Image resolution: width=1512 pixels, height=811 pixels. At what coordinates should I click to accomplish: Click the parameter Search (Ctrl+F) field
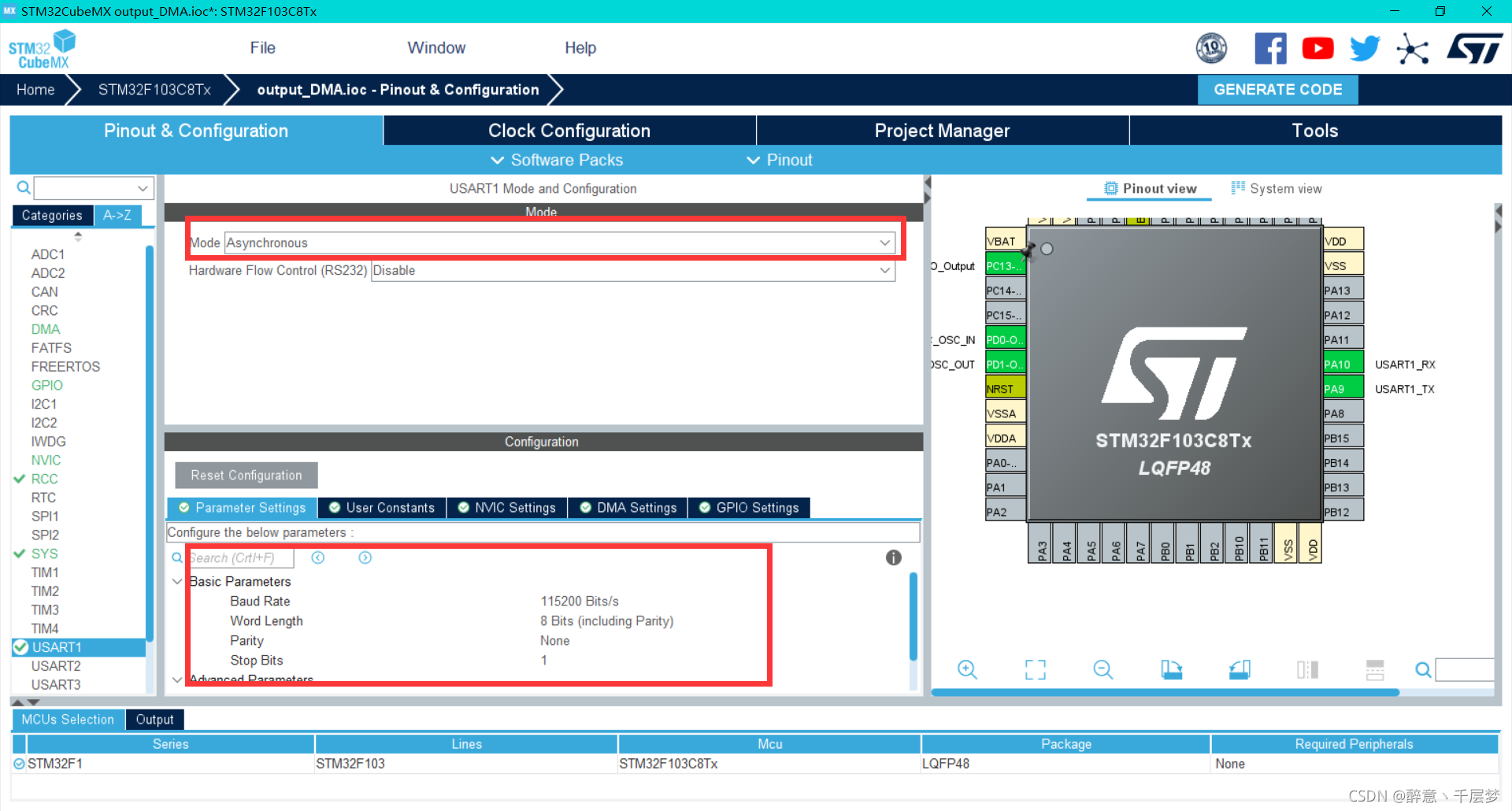240,557
